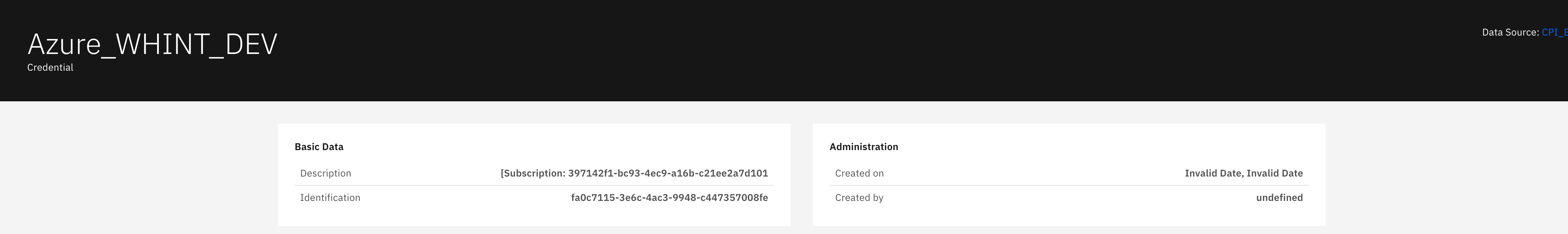Click the Description field label

coord(325,173)
